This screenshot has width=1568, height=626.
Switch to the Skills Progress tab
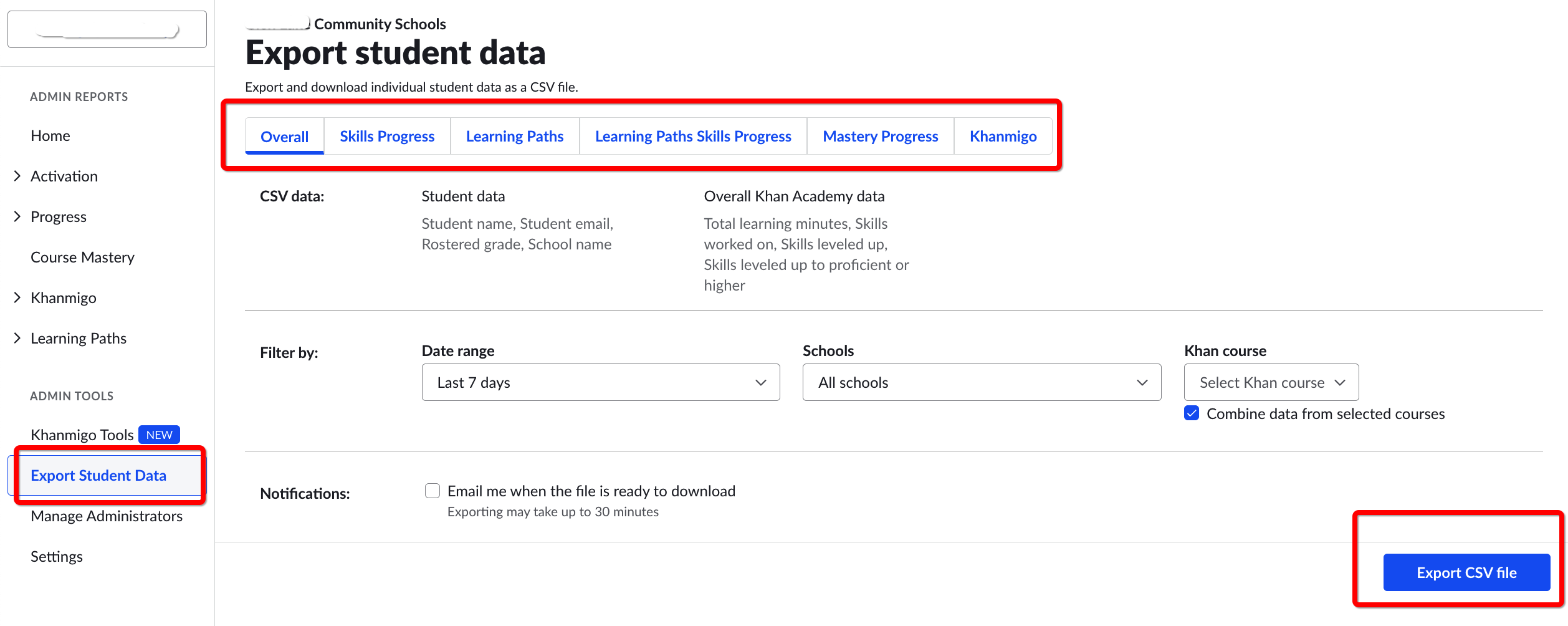(387, 137)
